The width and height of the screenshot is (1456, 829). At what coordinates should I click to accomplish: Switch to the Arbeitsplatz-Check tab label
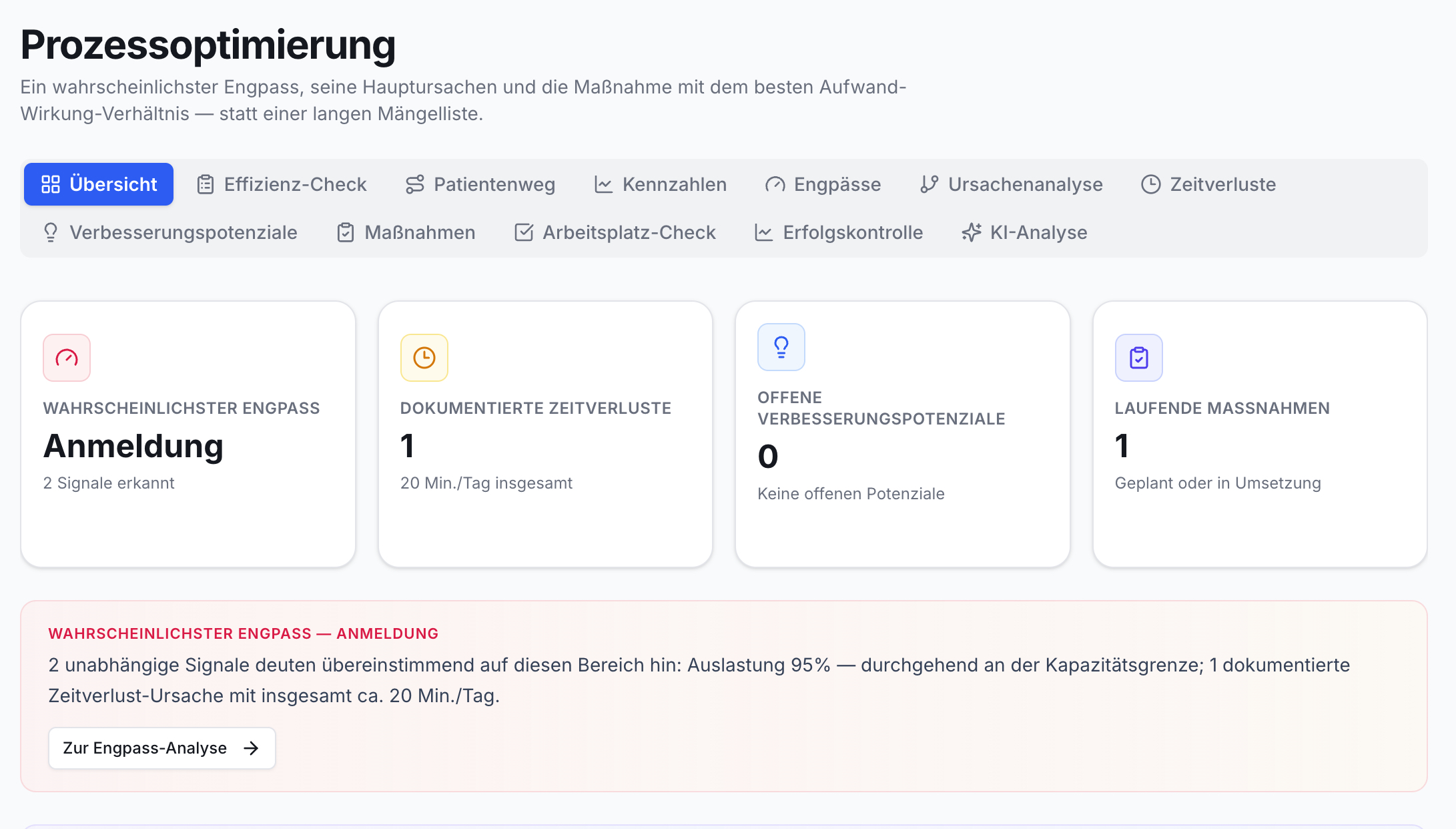629,232
